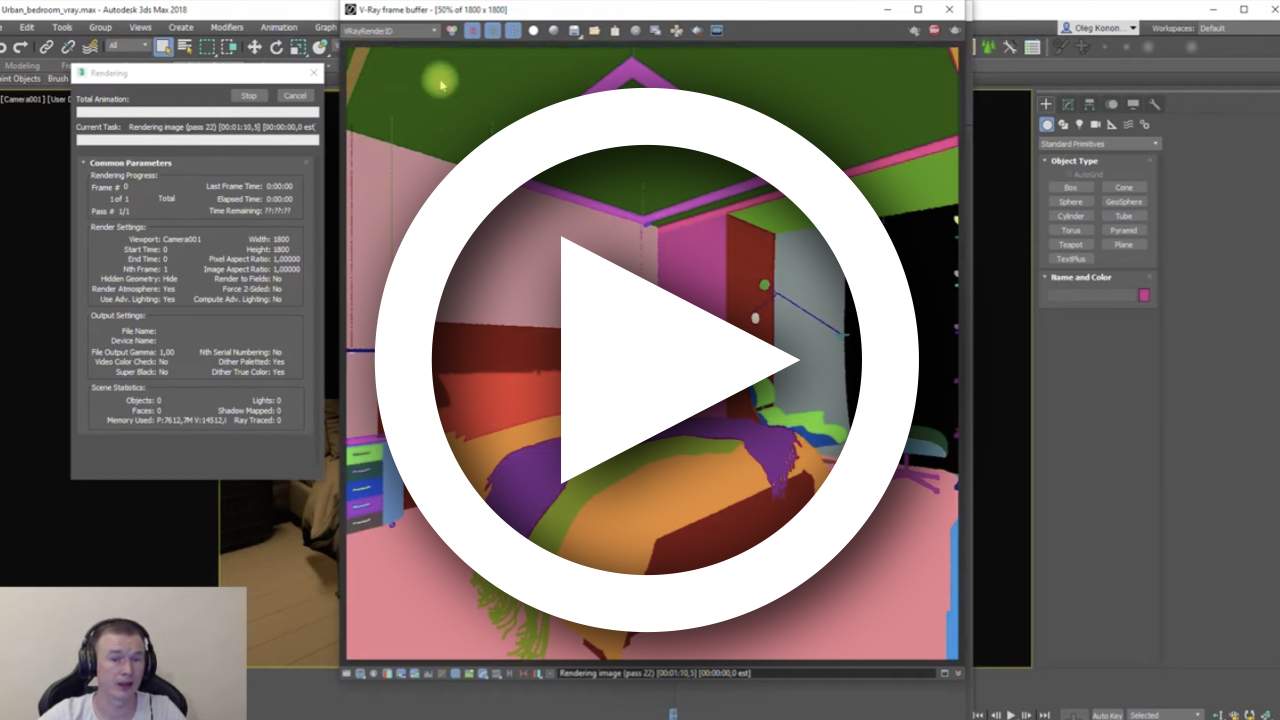1280x720 pixels.
Task: Create a Teapot primitive
Action: point(1071,245)
